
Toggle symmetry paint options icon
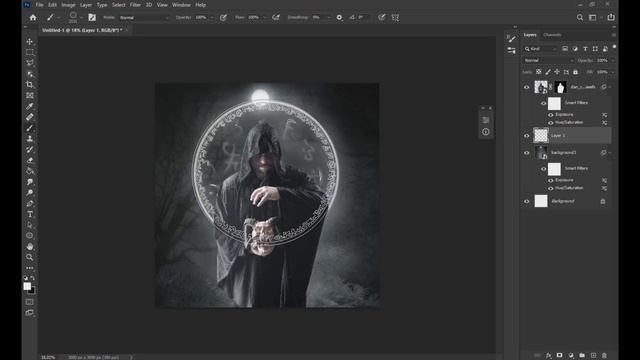pyautogui.click(x=395, y=18)
